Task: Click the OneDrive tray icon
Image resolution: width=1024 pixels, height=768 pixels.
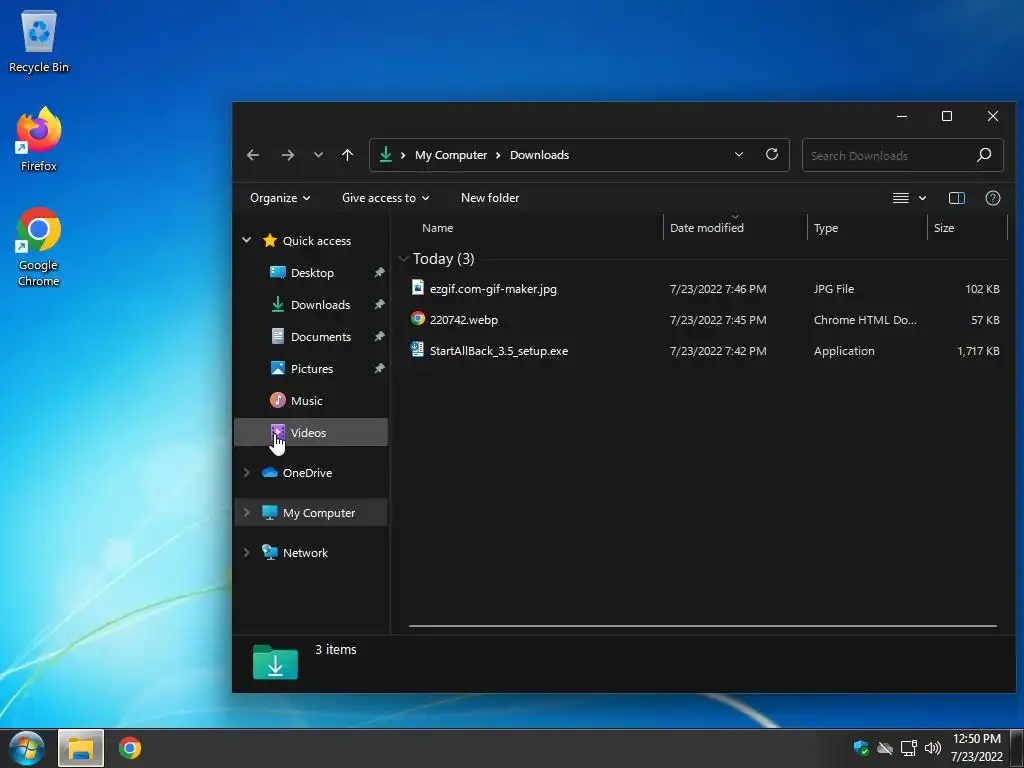Action: 885,748
